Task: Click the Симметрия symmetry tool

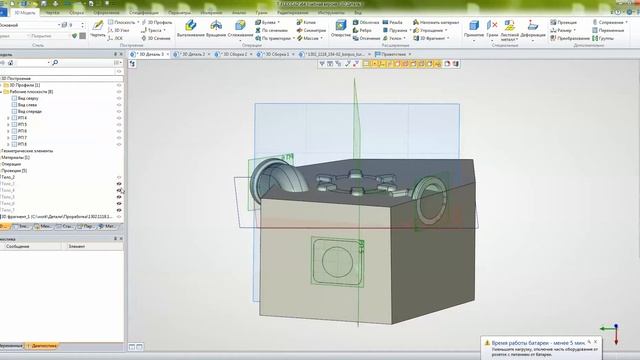Action: 311,30
